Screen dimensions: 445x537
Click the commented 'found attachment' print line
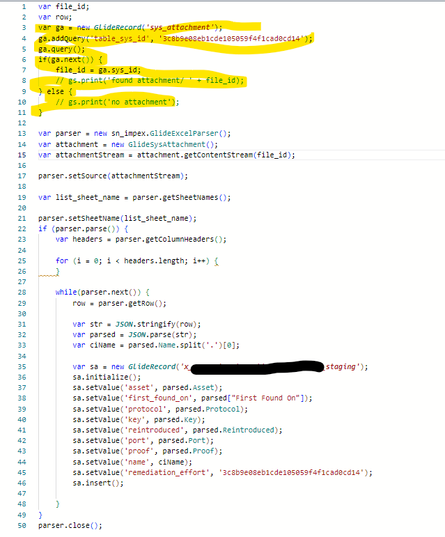click(x=150, y=81)
